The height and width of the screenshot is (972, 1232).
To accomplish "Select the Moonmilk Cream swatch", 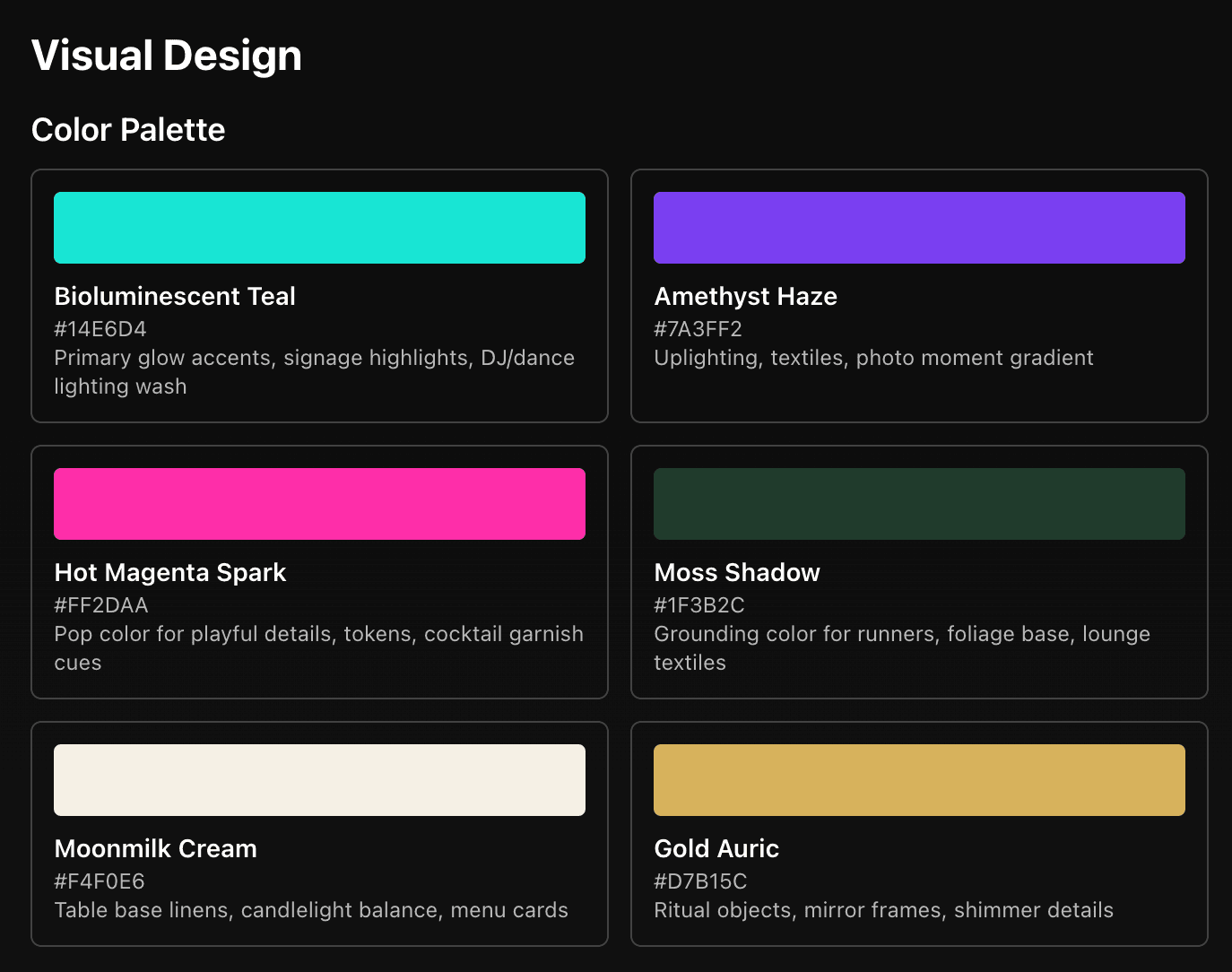I will tap(319, 779).
